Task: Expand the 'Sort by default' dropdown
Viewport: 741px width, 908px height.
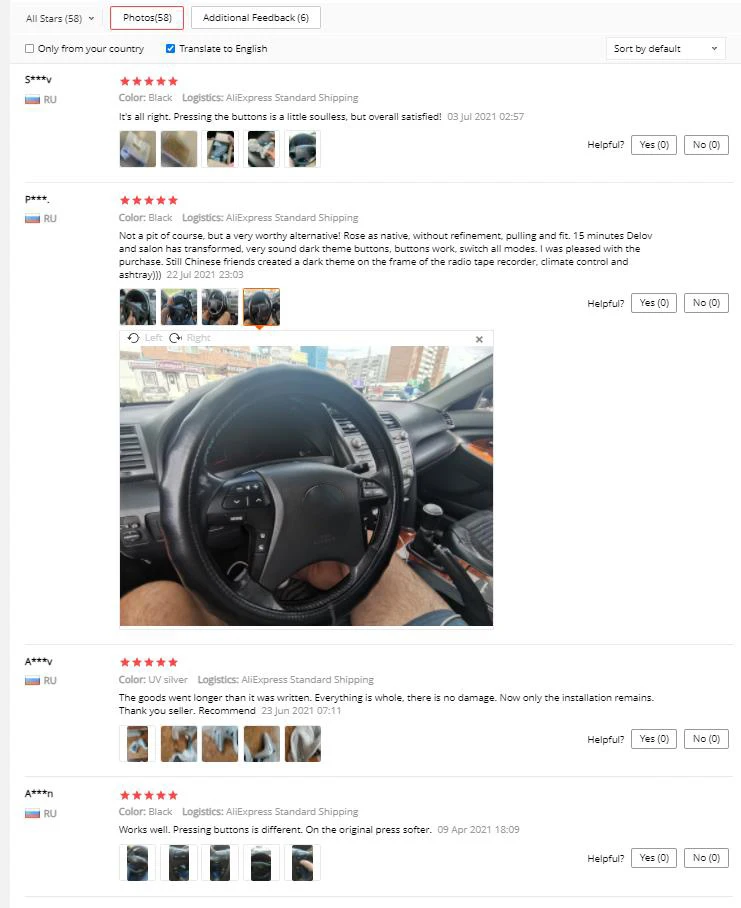Action: [x=666, y=49]
